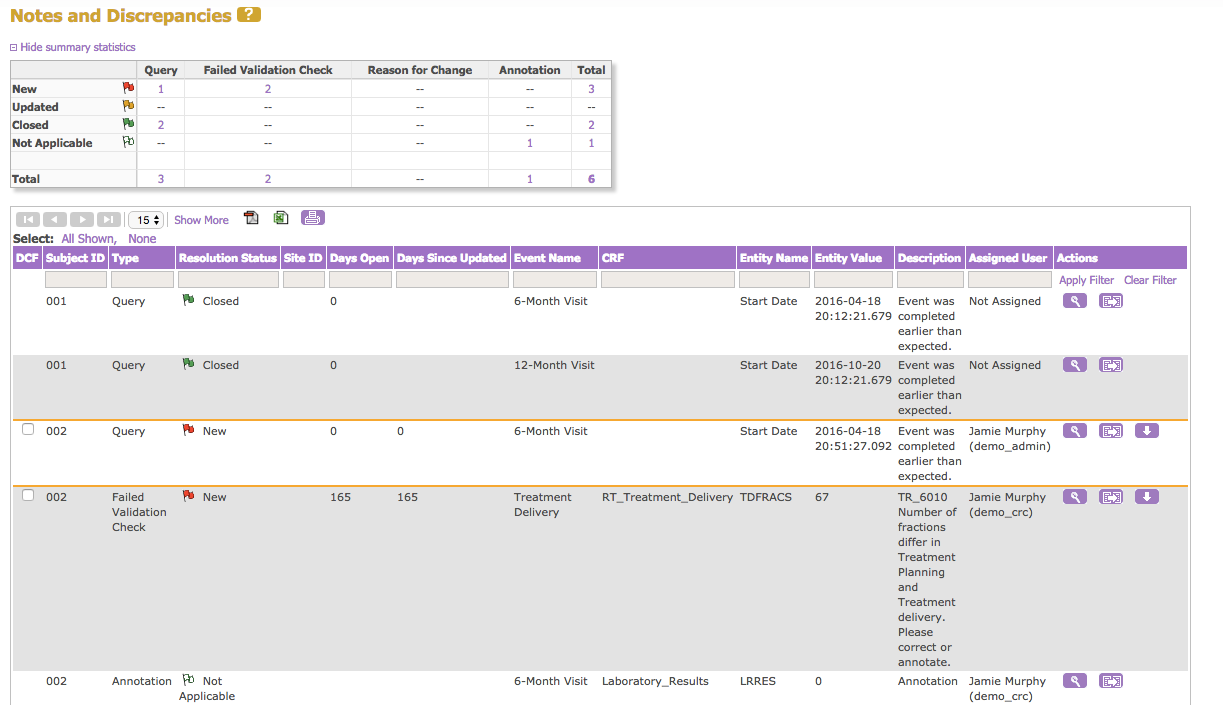The width and height of the screenshot is (1223, 705).
Task: Sort by Resolution Status column header
Action: point(227,258)
